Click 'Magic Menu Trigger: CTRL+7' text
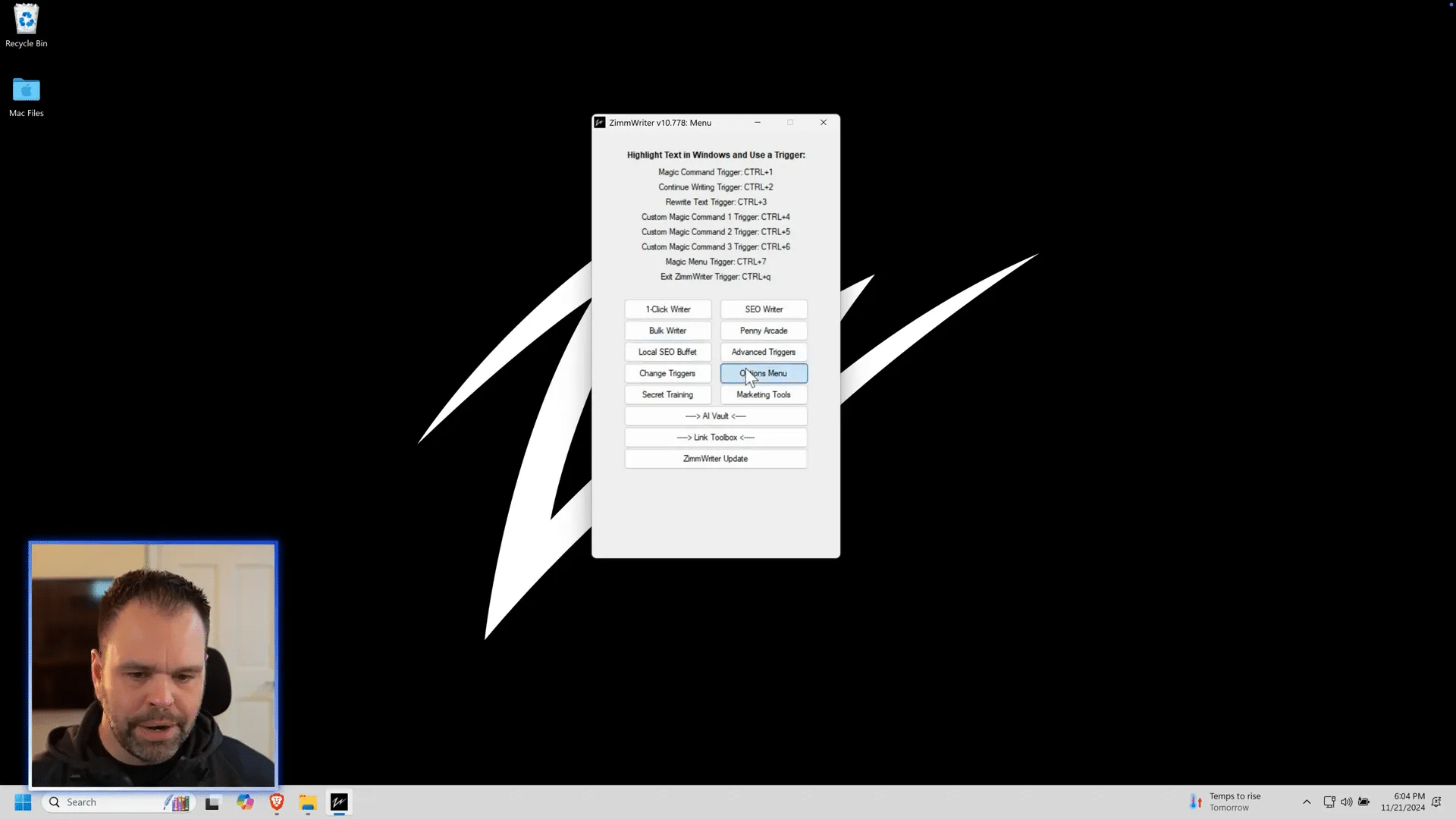Image resolution: width=1456 pixels, height=819 pixels. tap(716, 262)
